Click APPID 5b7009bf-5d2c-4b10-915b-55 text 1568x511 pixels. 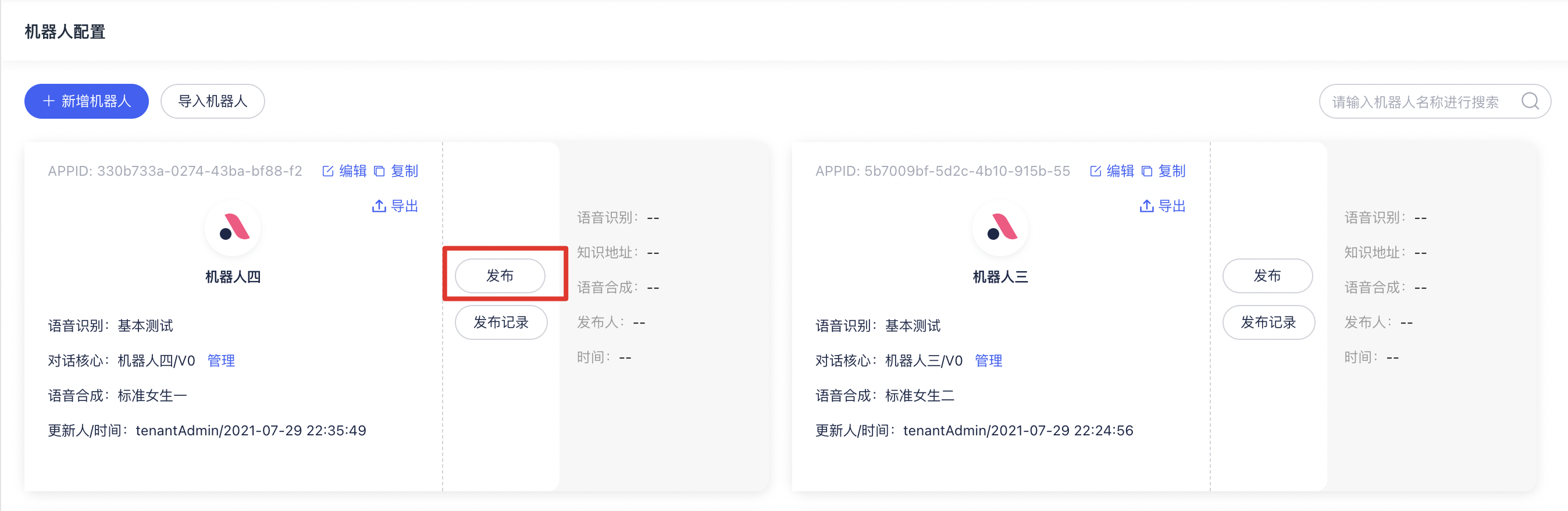(x=943, y=171)
